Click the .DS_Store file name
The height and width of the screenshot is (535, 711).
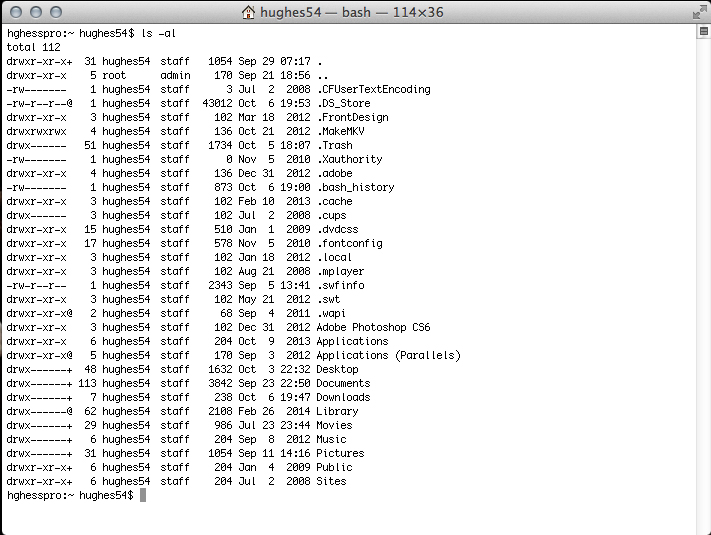pyautogui.click(x=346, y=103)
